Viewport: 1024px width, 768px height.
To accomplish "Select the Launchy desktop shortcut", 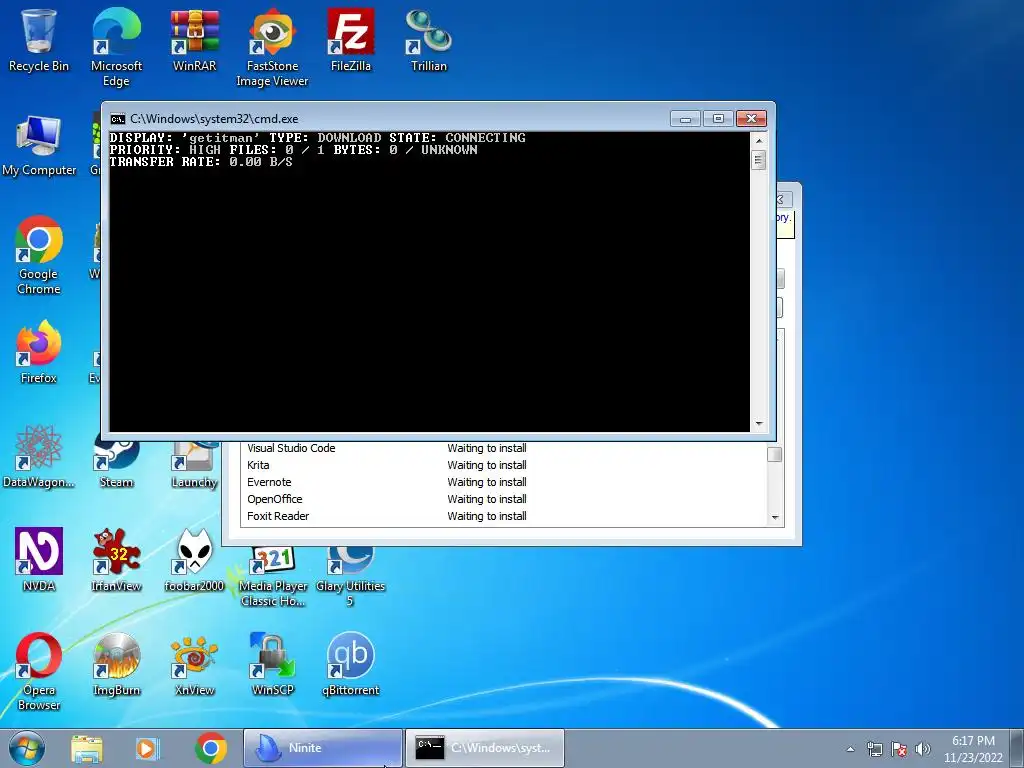I will click(195, 464).
